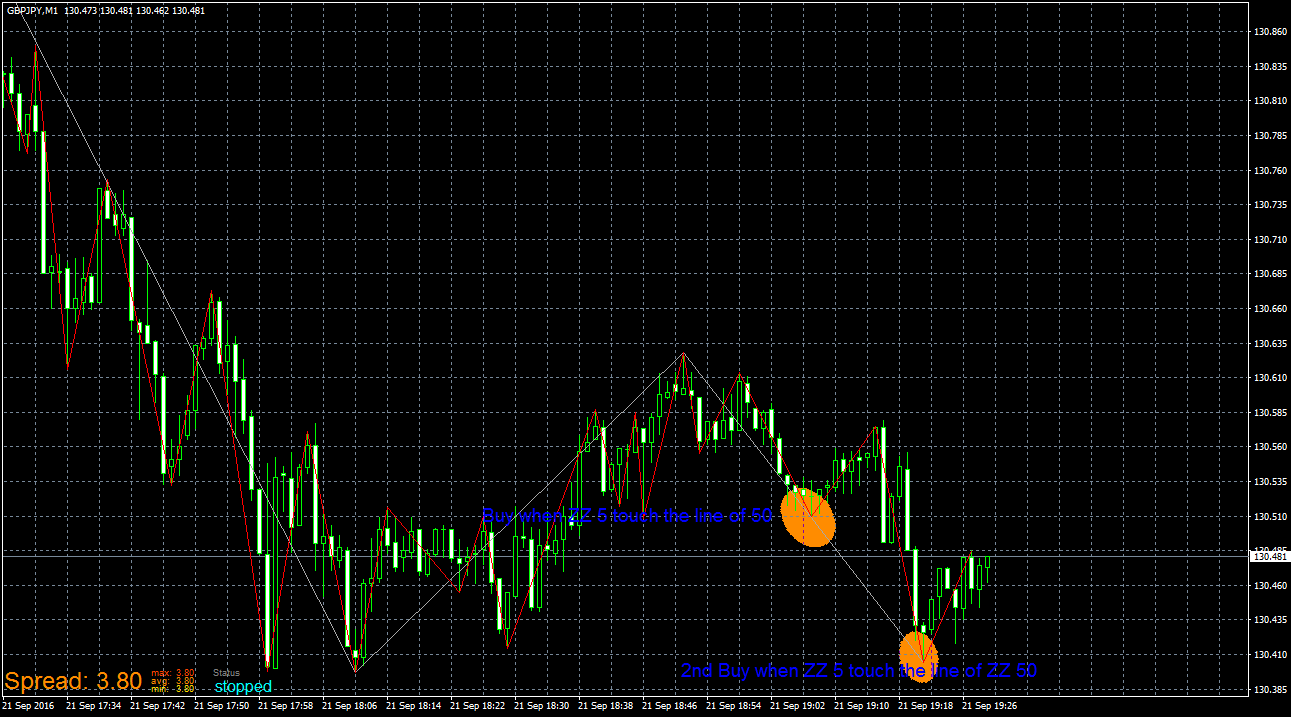Click the 130.735 price scale label
This screenshot has height=717, width=1291.
click(1270, 205)
